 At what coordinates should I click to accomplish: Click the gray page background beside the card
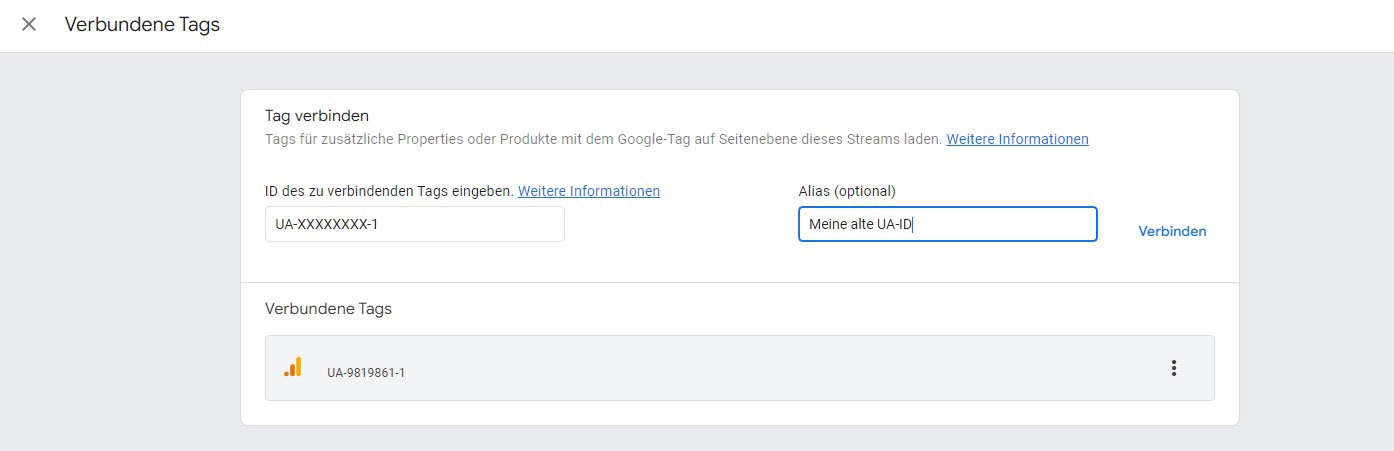coord(120,250)
